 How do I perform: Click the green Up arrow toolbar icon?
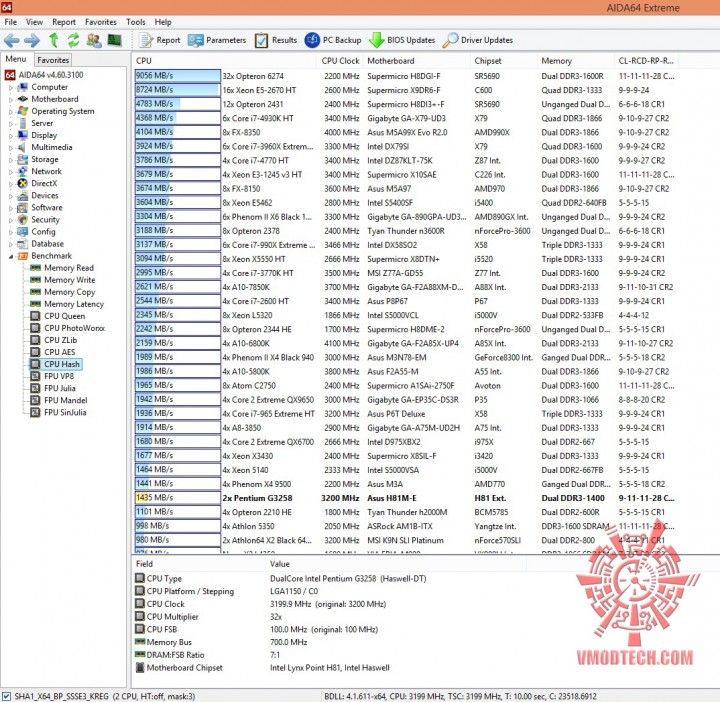coord(54,40)
